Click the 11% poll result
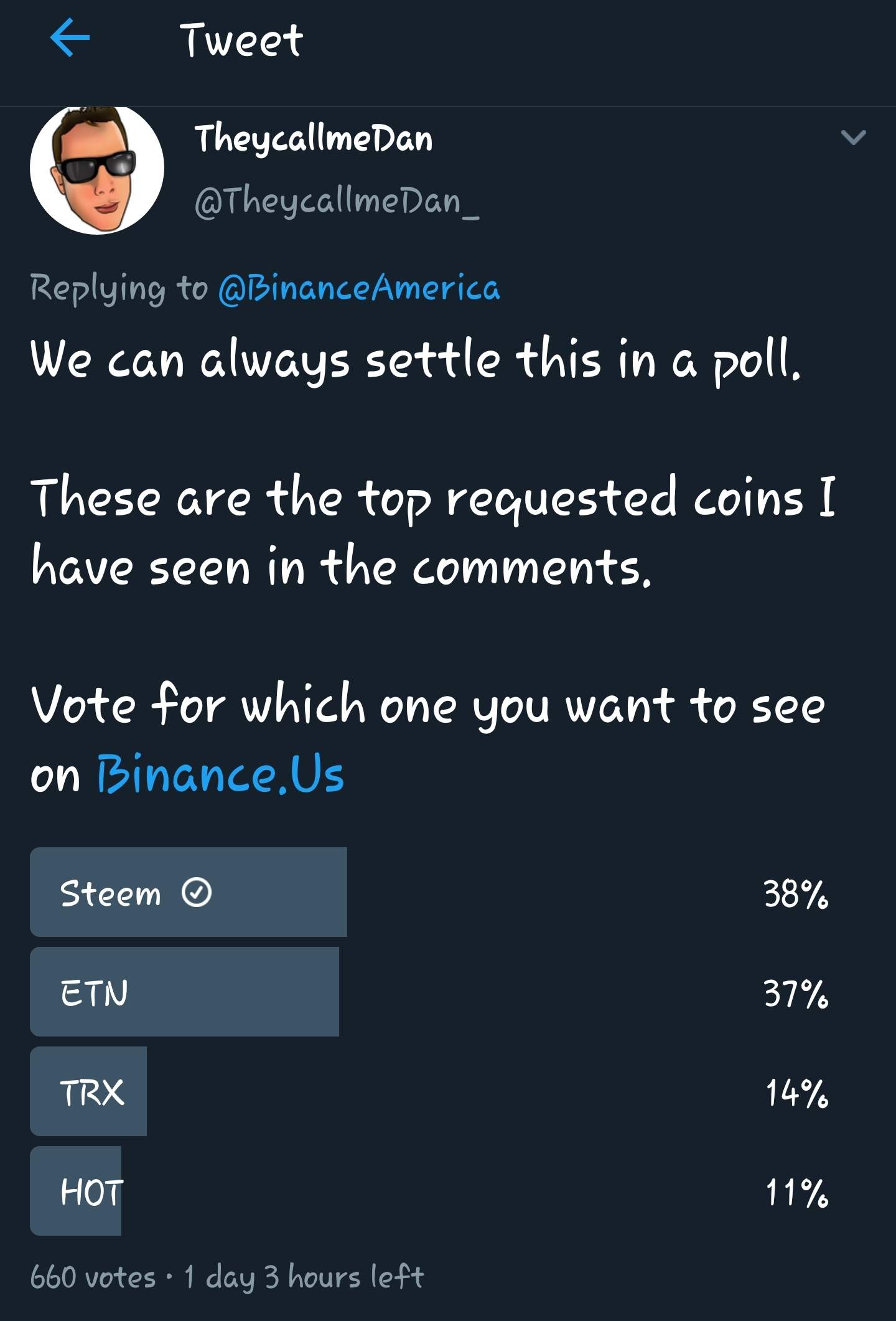The width and height of the screenshot is (896, 1321). coord(796,1192)
